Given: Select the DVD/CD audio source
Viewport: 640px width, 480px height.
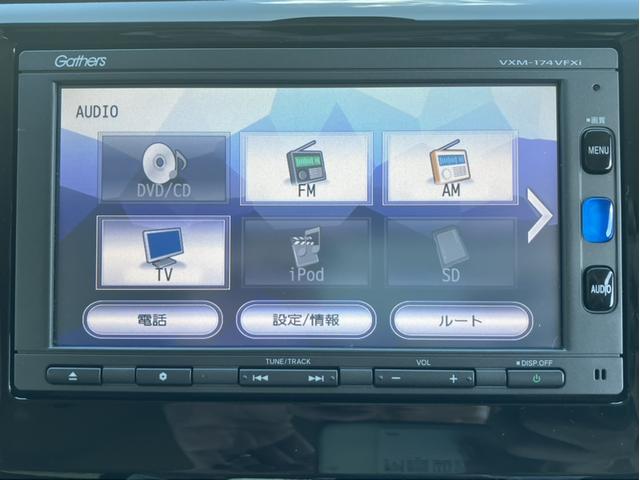Looking at the screenshot, I should pos(163,167).
